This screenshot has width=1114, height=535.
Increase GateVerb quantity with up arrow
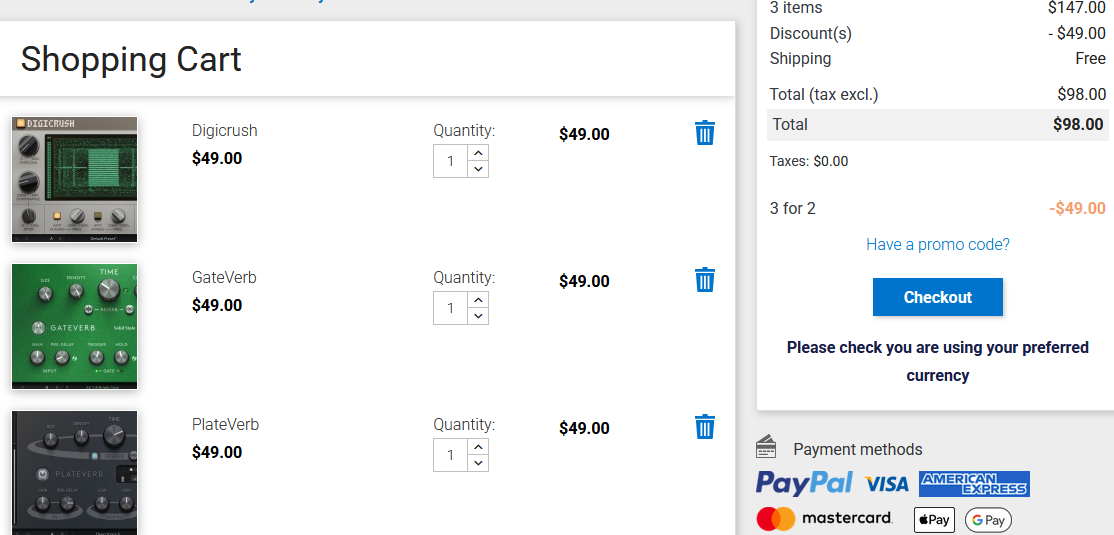pyautogui.click(x=478, y=300)
